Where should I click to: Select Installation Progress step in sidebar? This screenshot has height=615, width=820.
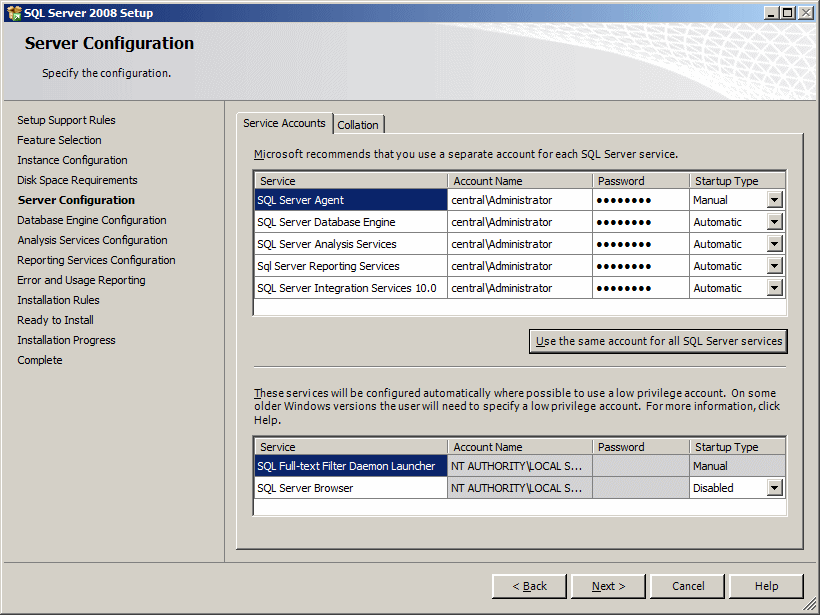[x=66, y=340]
